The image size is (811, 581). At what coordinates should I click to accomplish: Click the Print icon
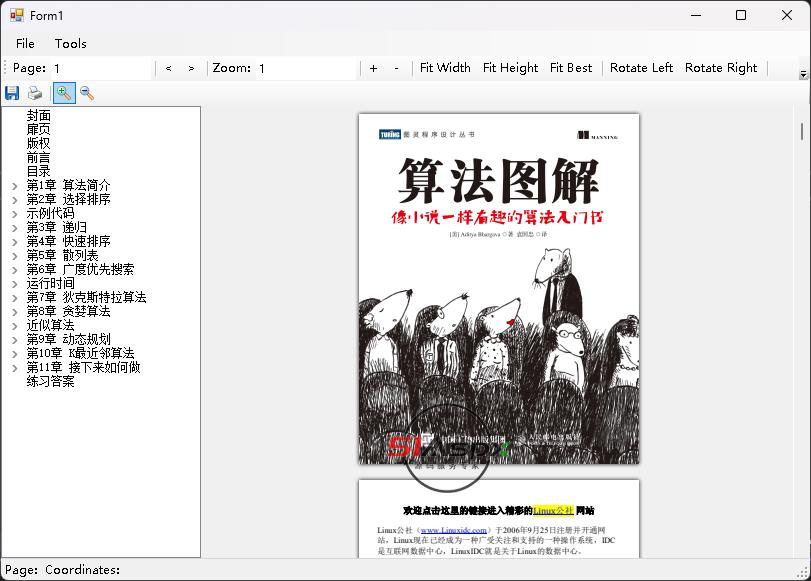(35, 93)
